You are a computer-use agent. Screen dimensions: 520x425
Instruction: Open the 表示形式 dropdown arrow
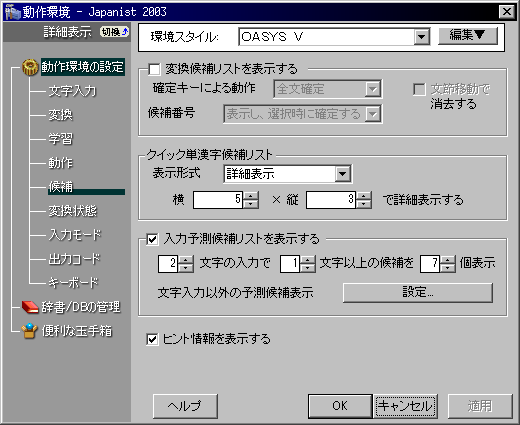click(342, 174)
